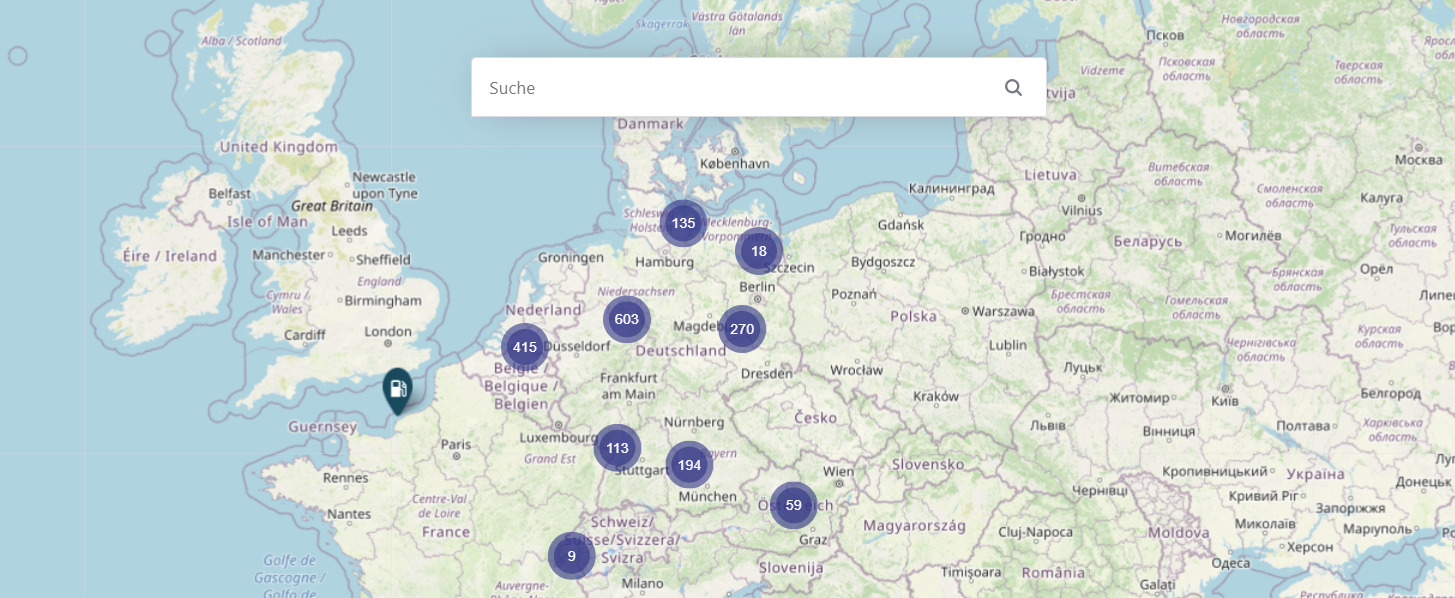Screen dimensions: 1455x598
Task: Click the Birmingham label on the map
Action: point(383,301)
